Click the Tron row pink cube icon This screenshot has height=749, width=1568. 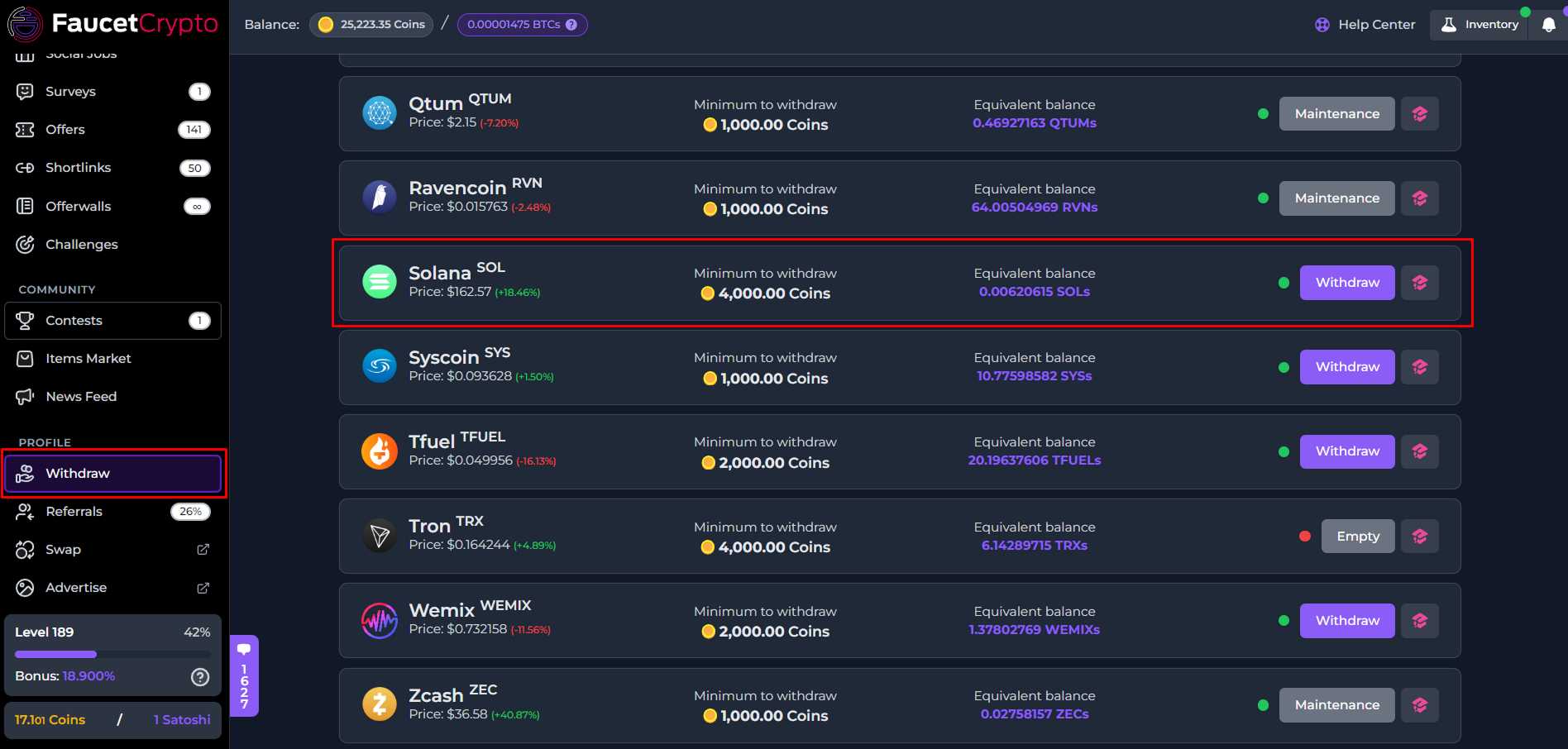coord(1420,537)
